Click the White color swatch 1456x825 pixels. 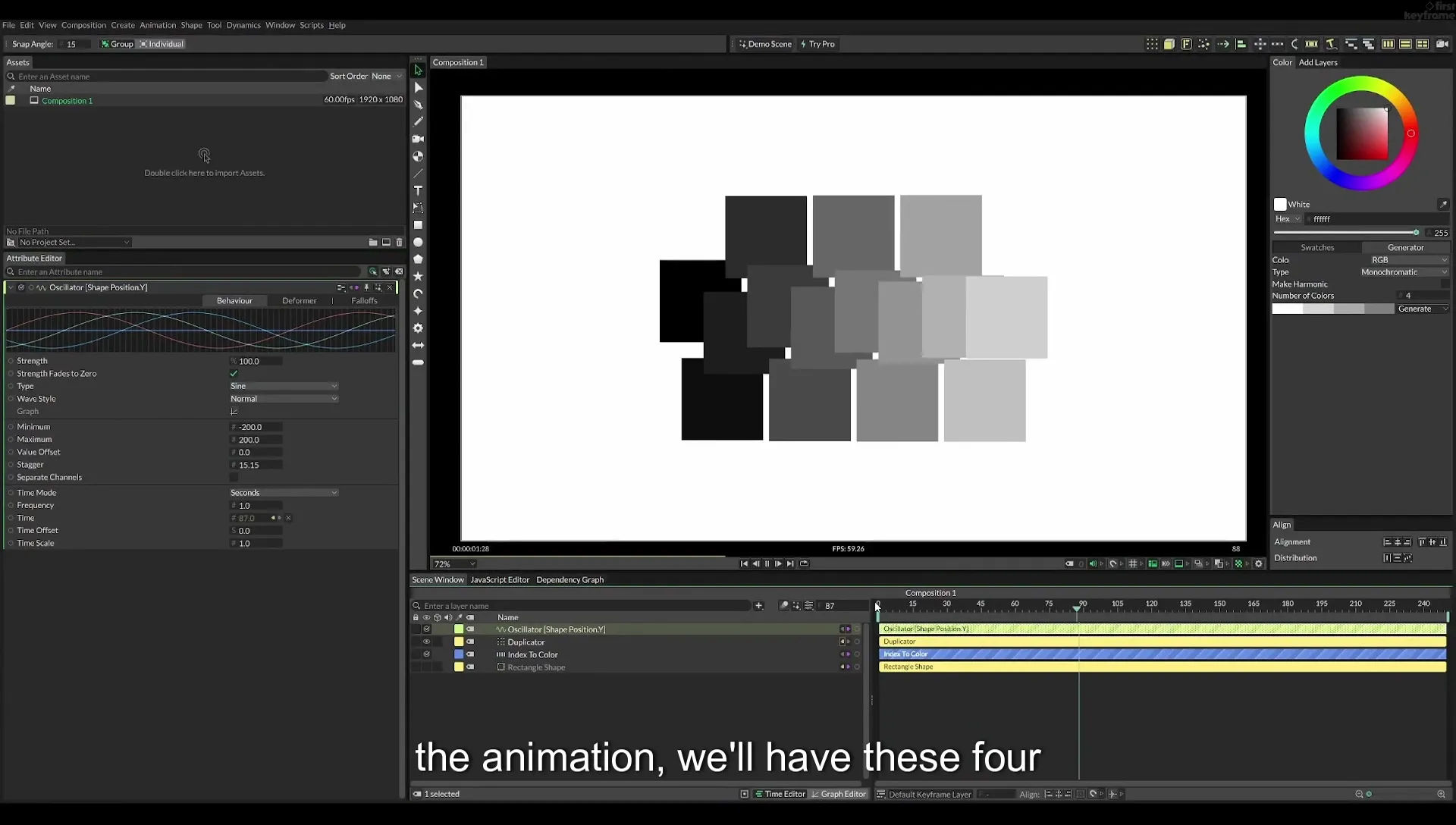tap(1280, 204)
